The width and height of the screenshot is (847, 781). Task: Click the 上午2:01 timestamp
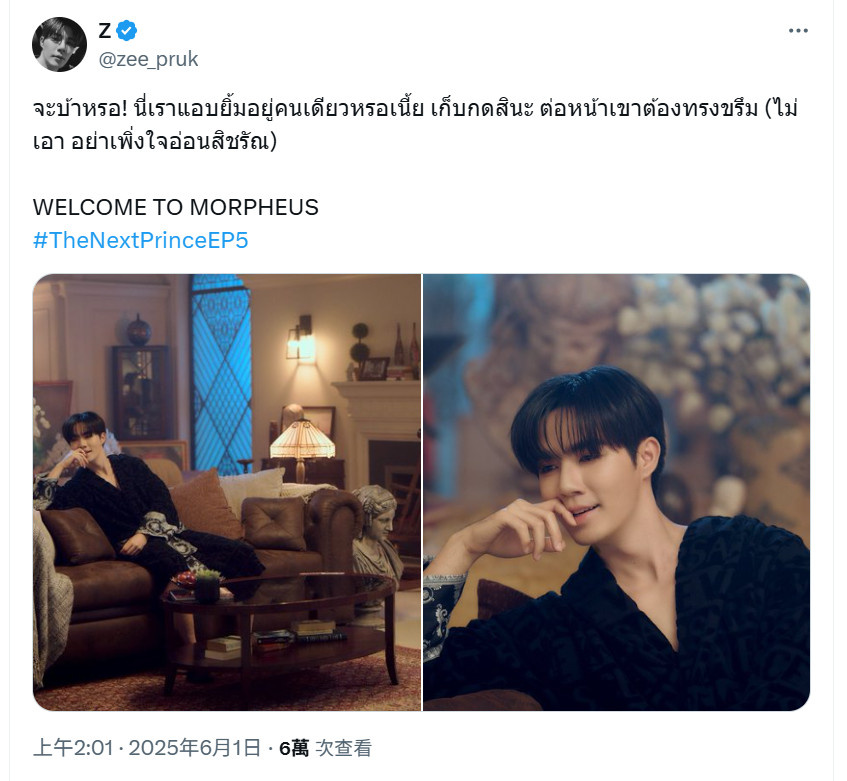coord(73,748)
